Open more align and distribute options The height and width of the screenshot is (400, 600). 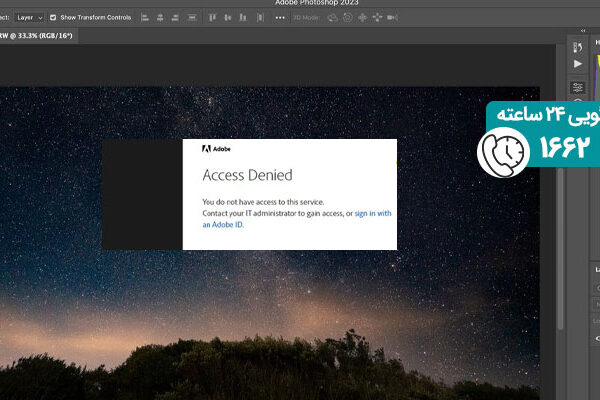(x=280, y=18)
